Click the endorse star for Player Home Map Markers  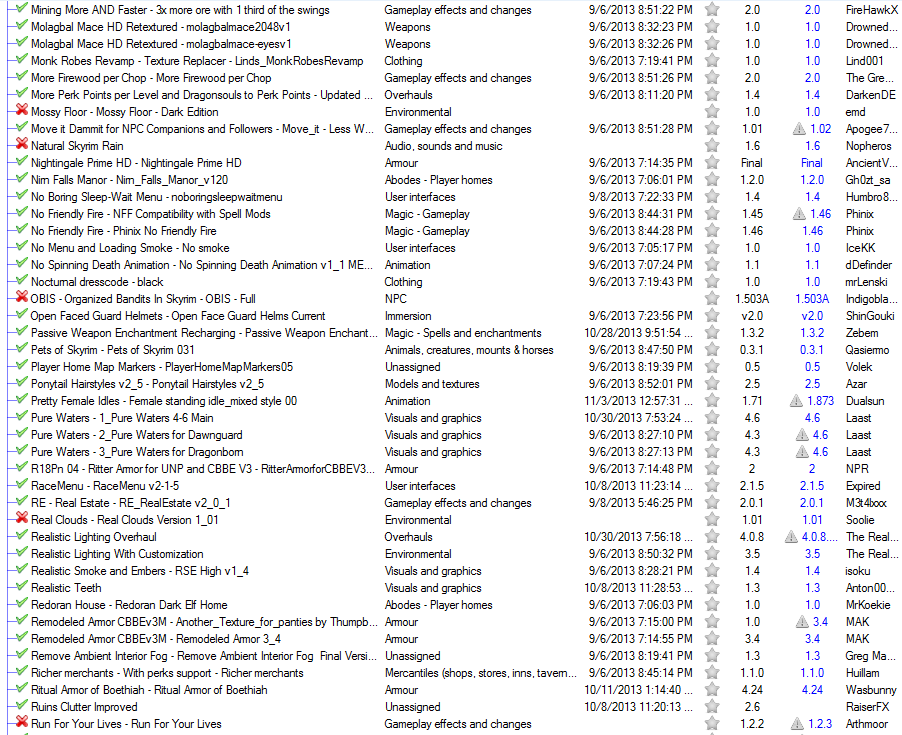(712, 367)
